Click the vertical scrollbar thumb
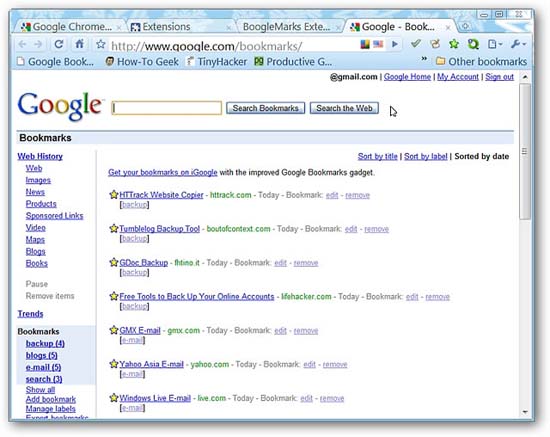 coord(525,151)
